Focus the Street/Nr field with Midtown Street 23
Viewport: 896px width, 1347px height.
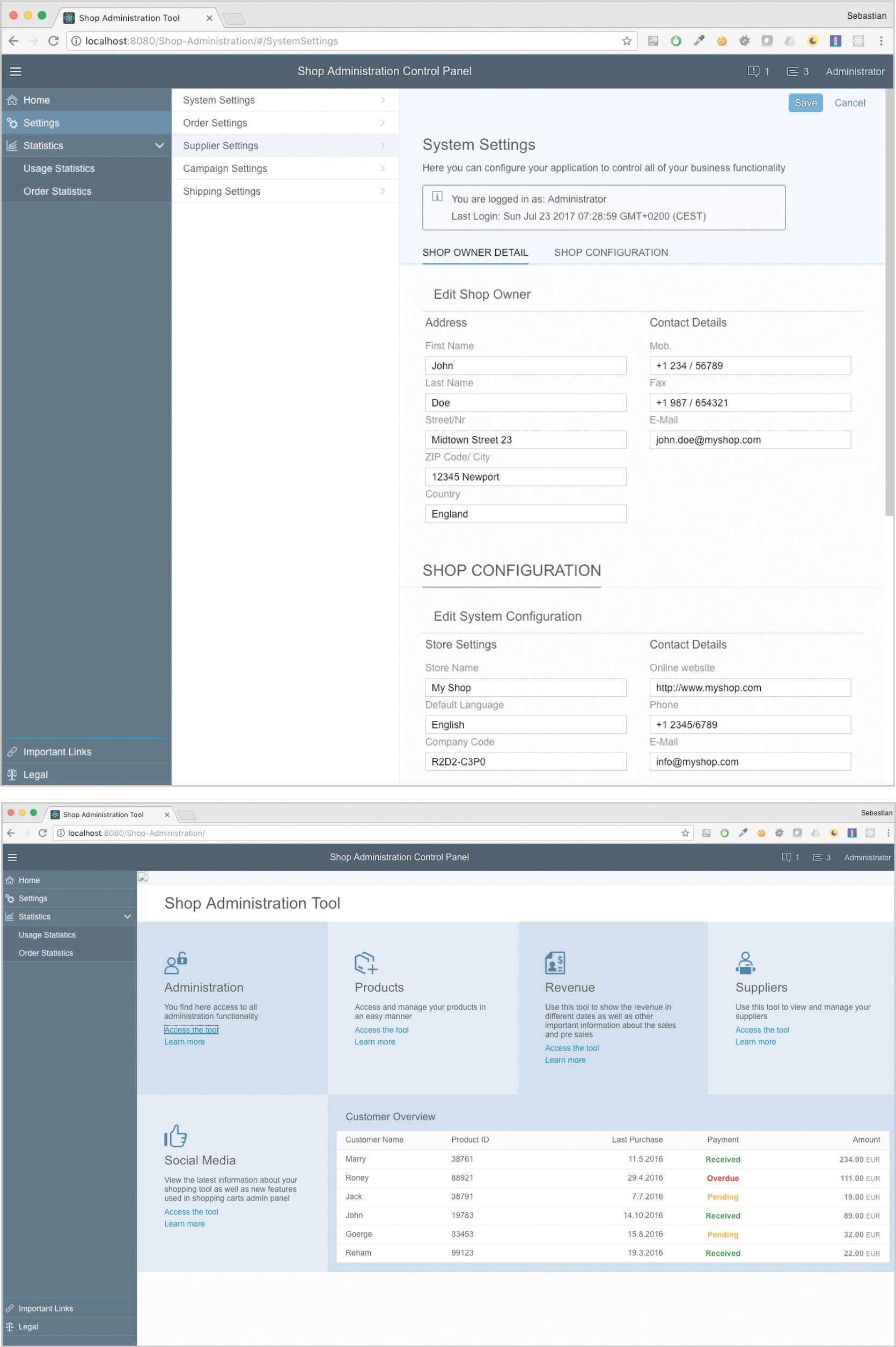pyautogui.click(x=526, y=440)
